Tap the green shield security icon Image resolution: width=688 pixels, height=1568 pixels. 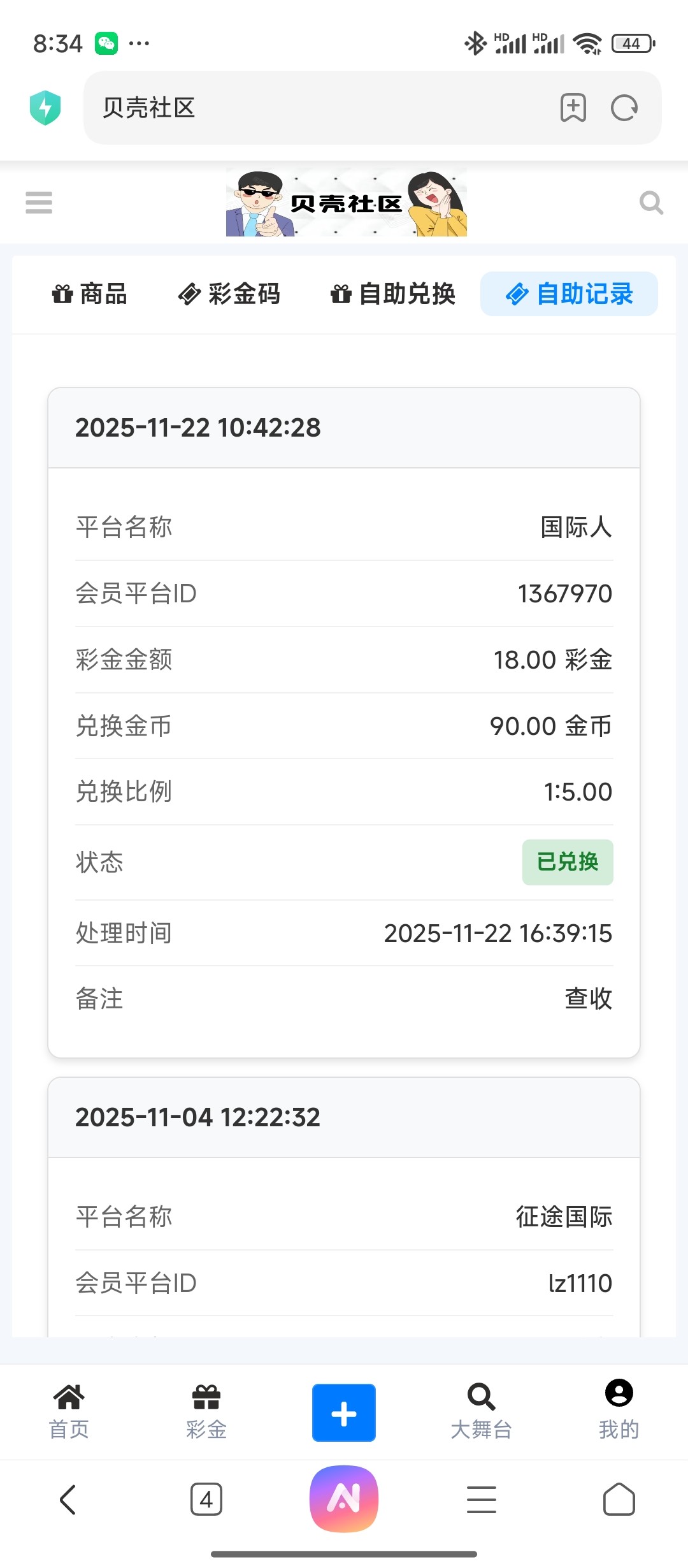pos(45,108)
